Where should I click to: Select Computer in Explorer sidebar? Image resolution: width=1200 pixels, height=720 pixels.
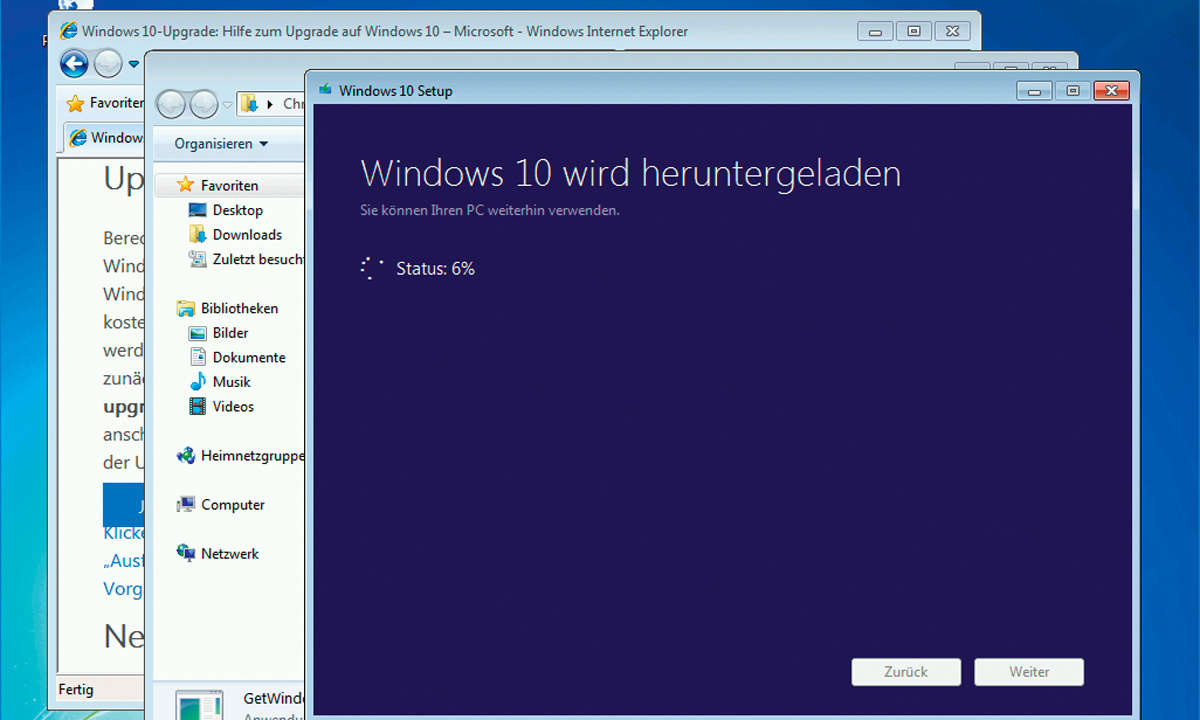233,505
